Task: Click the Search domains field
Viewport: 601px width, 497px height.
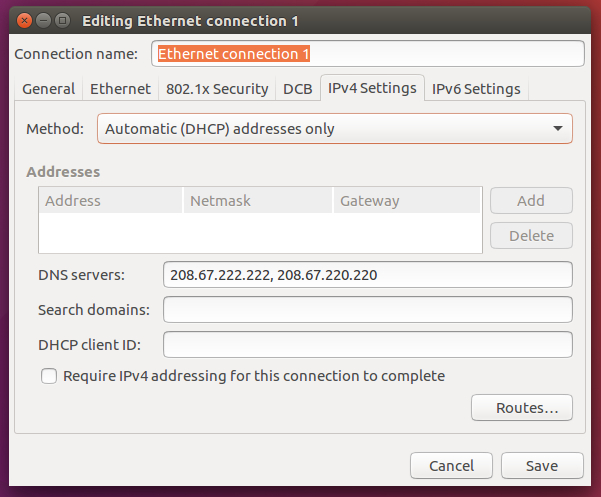Action: tap(367, 310)
